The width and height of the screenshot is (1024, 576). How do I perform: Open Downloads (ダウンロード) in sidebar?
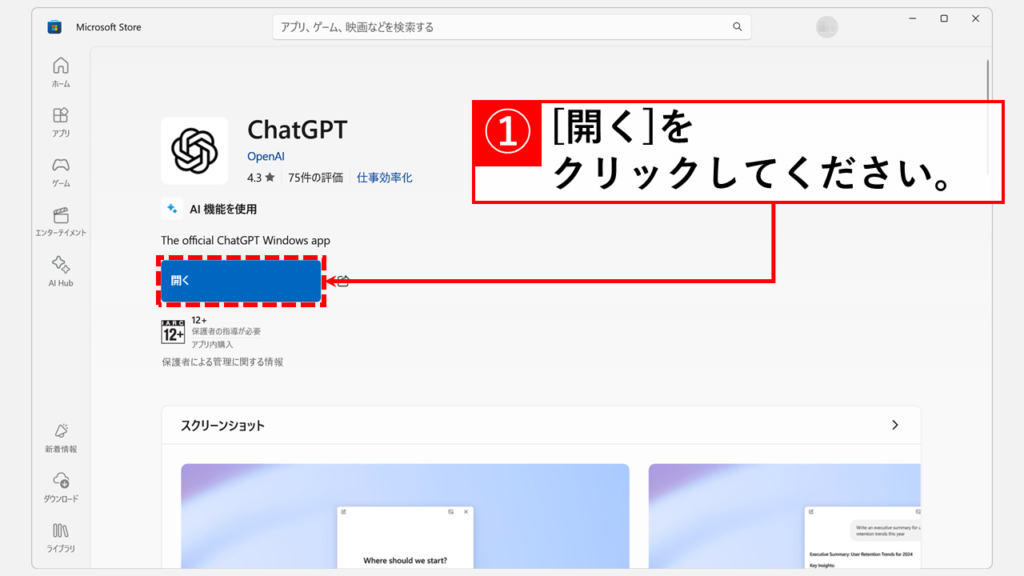click(61, 486)
